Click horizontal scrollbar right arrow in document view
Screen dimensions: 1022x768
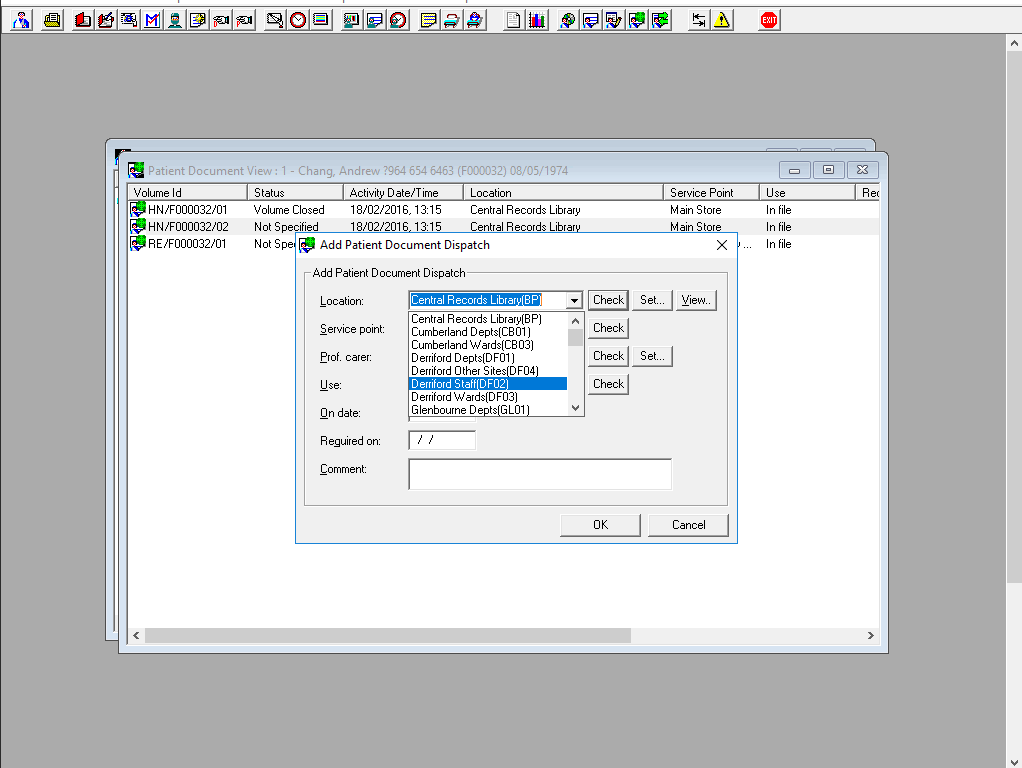click(x=870, y=635)
